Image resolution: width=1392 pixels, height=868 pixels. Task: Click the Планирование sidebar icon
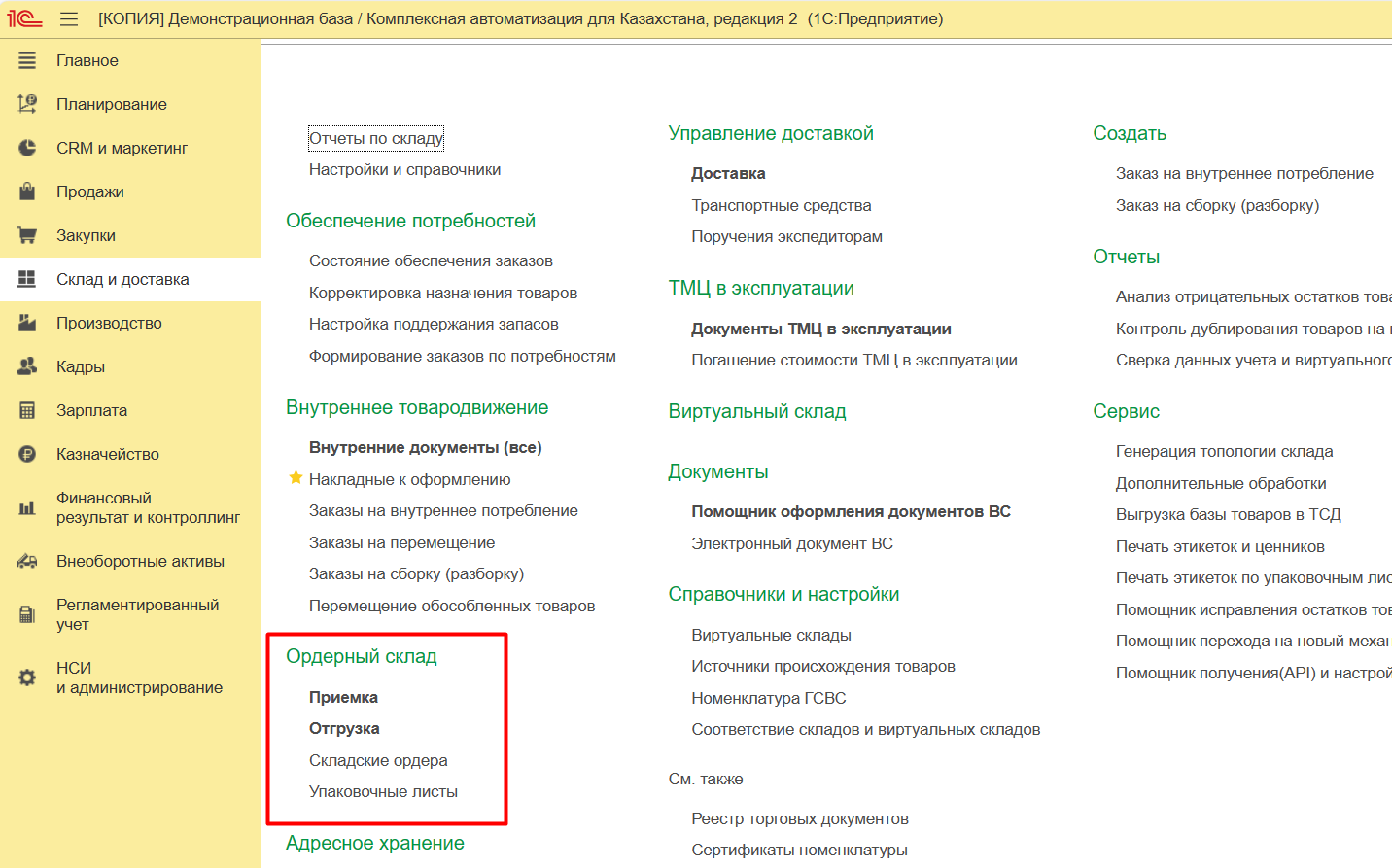[x=27, y=104]
